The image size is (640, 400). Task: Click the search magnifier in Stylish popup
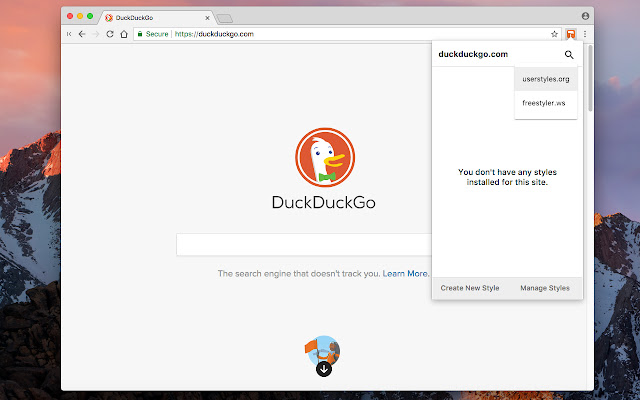(569, 55)
